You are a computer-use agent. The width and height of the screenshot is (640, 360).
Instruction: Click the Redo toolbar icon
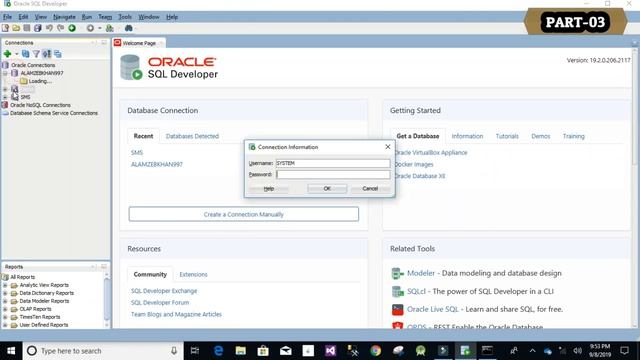[60, 28]
